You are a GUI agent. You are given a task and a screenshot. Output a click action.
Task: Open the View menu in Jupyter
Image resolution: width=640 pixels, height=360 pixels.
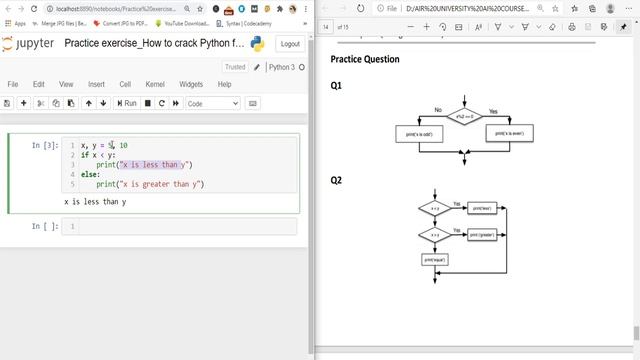point(66,84)
